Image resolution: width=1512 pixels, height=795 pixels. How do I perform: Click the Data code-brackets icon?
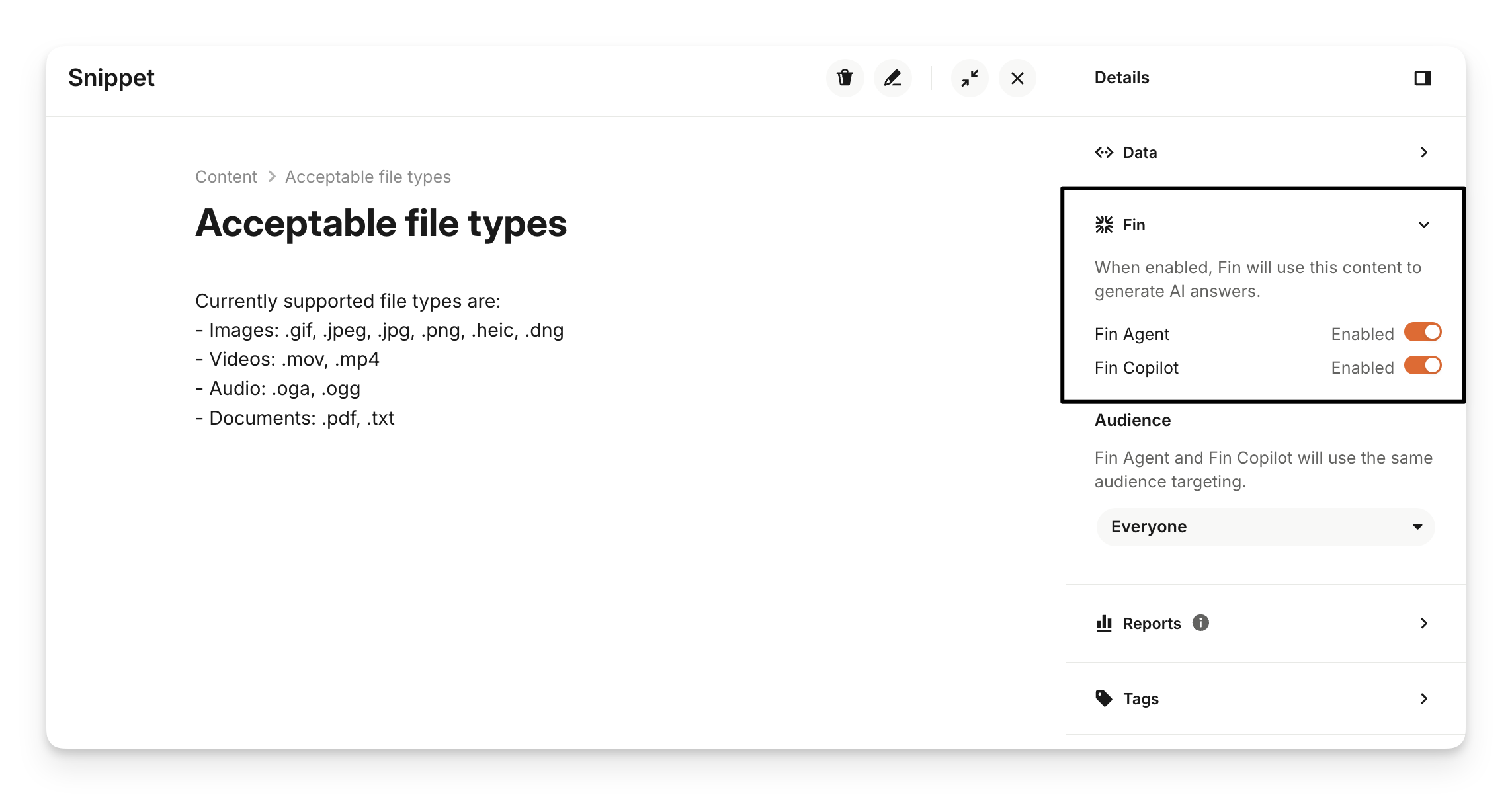(x=1104, y=153)
